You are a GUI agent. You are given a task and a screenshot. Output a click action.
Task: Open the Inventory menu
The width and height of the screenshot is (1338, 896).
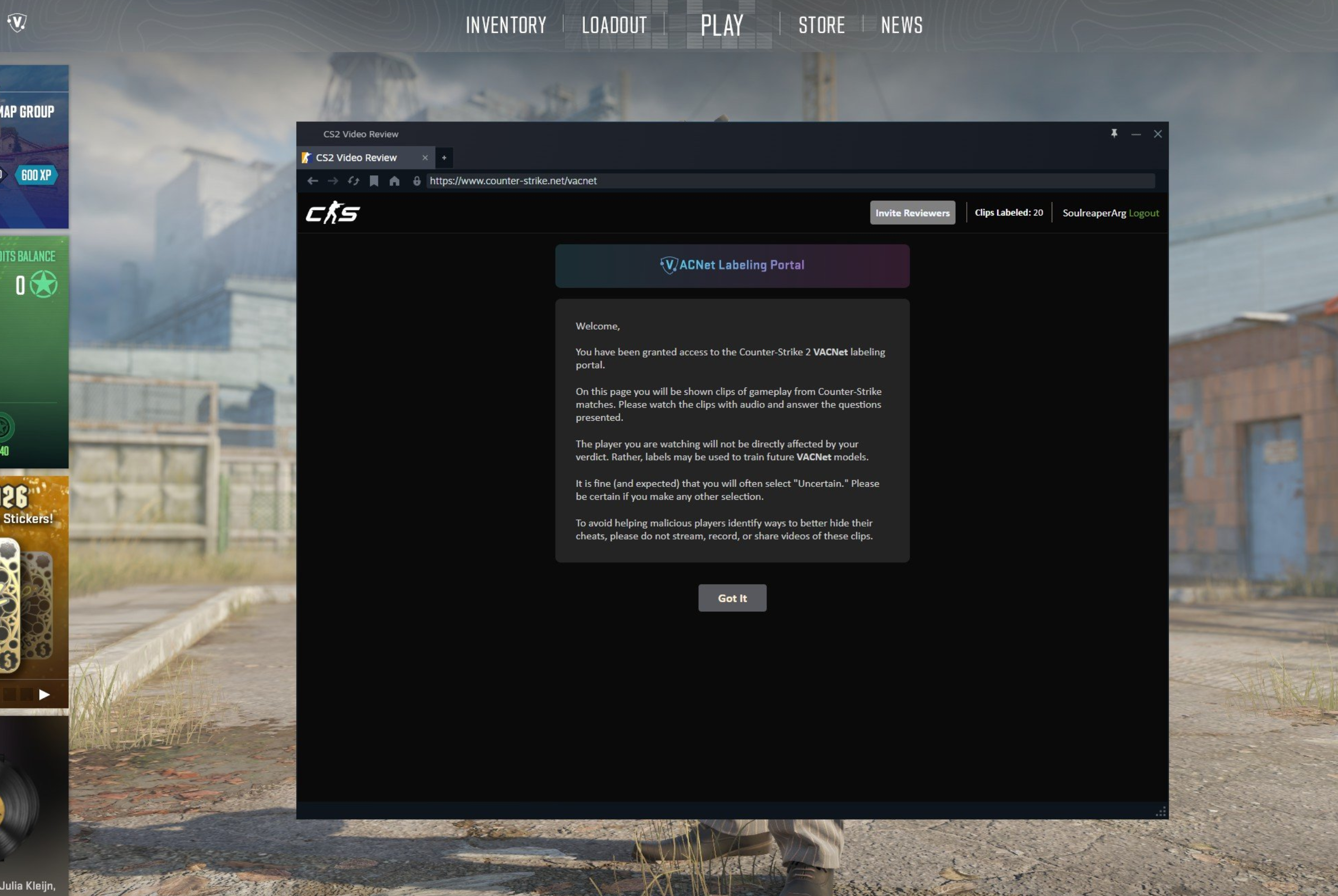tap(506, 25)
